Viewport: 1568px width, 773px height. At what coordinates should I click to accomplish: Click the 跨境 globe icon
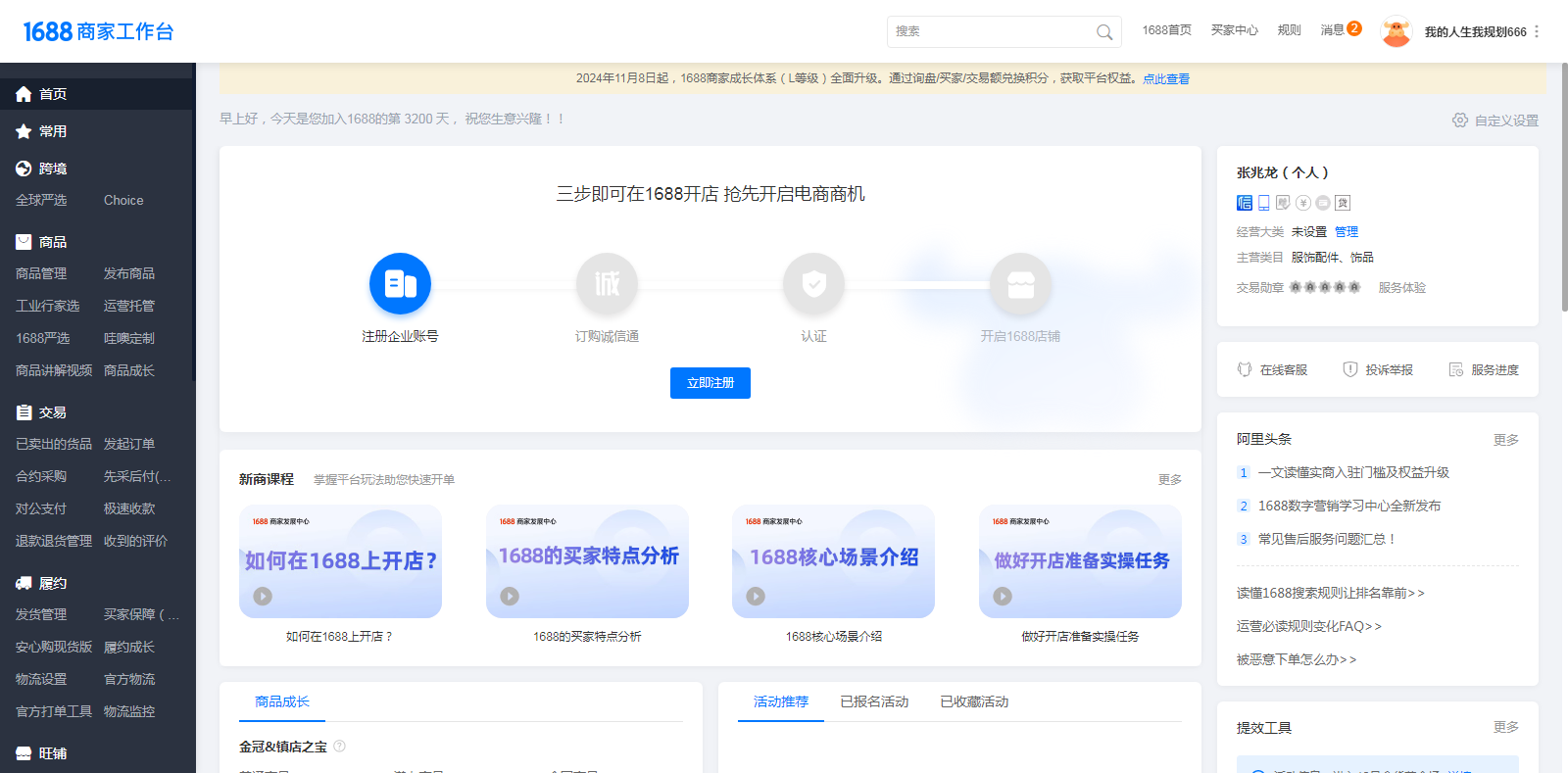click(24, 169)
